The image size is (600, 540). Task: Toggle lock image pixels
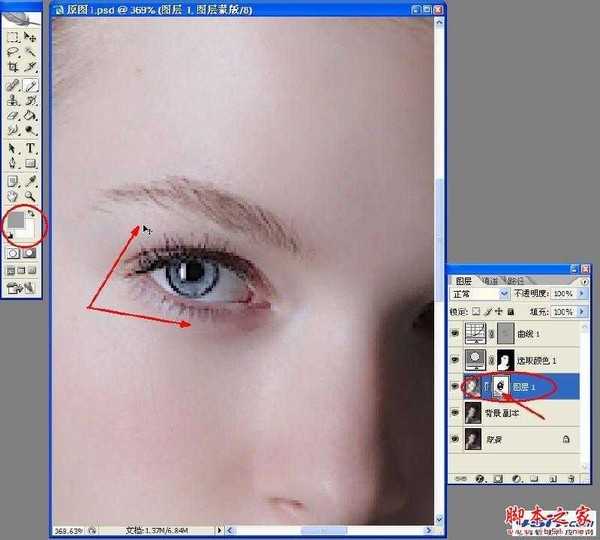[488, 312]
